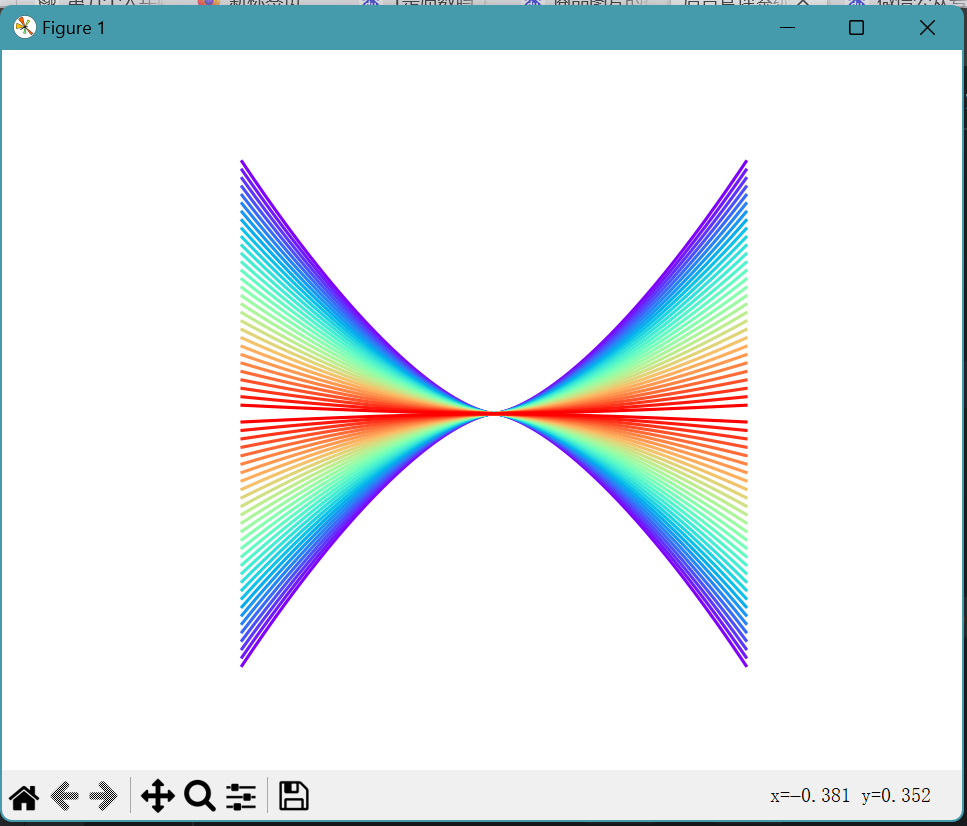Screen dimensions: 967x826
Task: Close the Figure 1 window
Action: coord(927,28)
